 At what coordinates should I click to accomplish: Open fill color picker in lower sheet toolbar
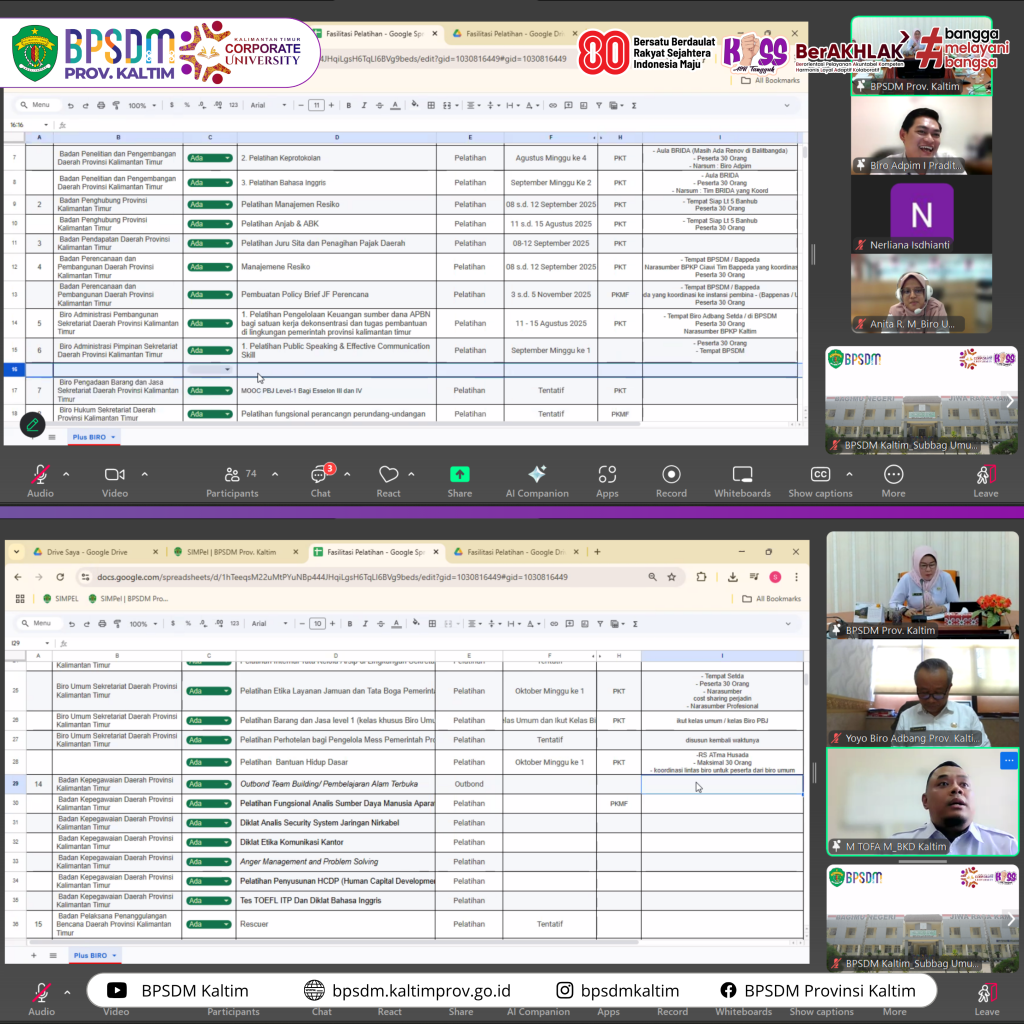(416, 624)
